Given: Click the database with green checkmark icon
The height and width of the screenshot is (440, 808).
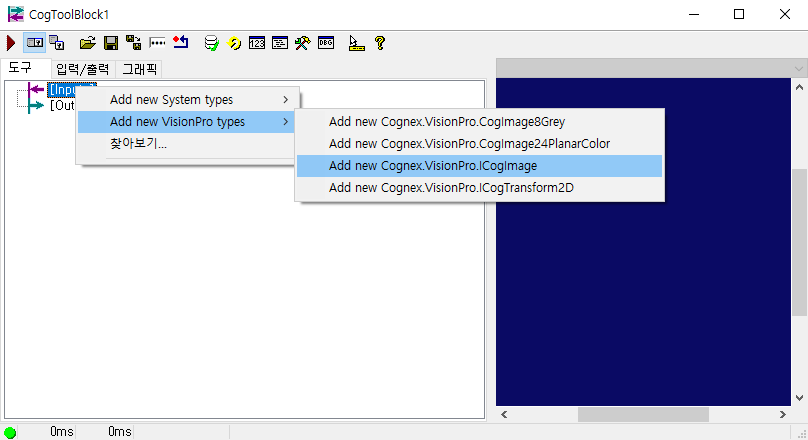Looking at the screenshot, I should tap(211, 43).
